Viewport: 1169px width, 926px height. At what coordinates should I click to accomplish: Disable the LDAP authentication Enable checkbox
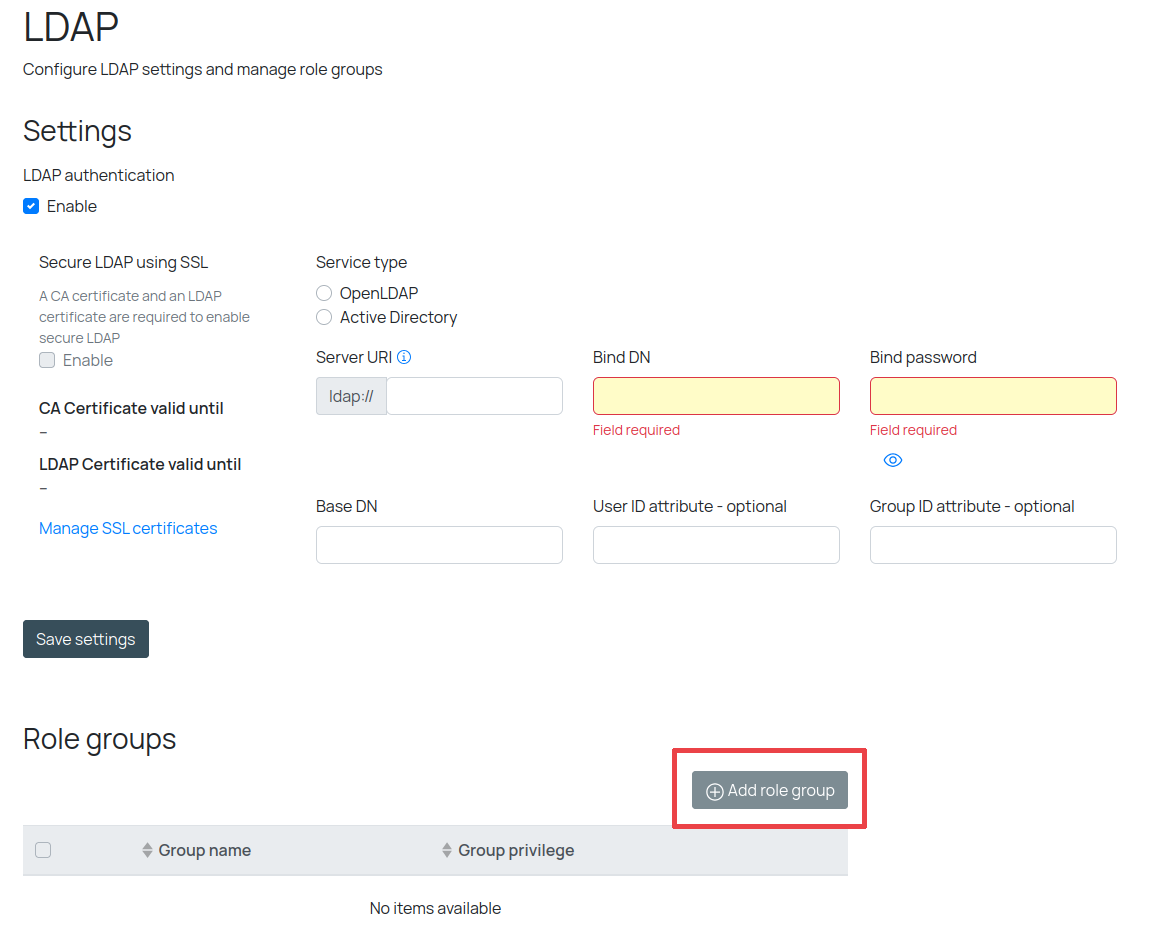pyautogui.click(x=31, y=206)
